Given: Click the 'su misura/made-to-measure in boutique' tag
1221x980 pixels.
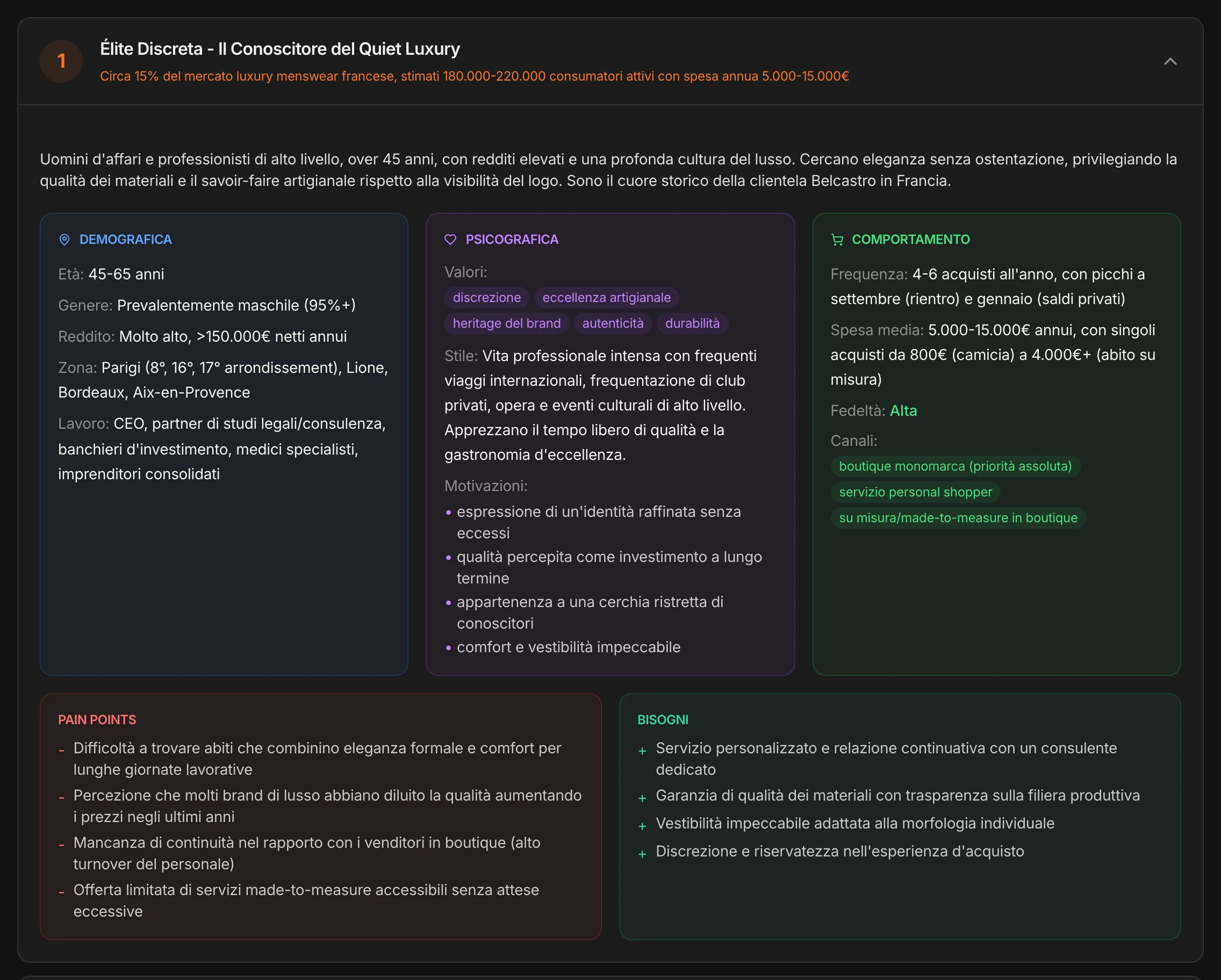Looking at the screenshot, I should [958, 517].
